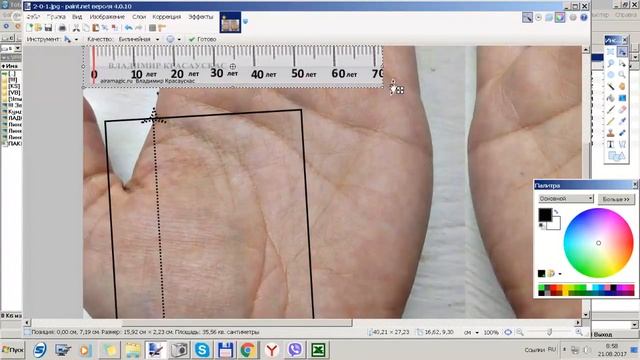
Task: Select the Magic Wand tool
Action: 610,87
